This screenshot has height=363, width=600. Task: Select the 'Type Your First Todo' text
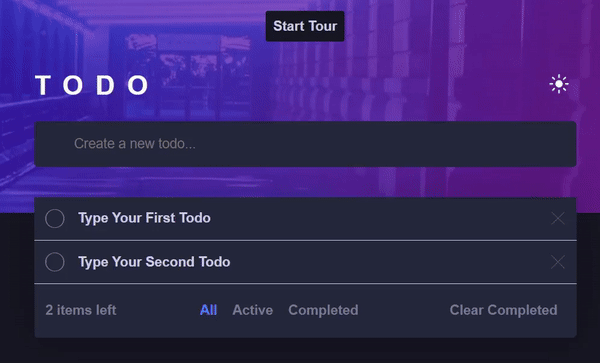[144, 218]
